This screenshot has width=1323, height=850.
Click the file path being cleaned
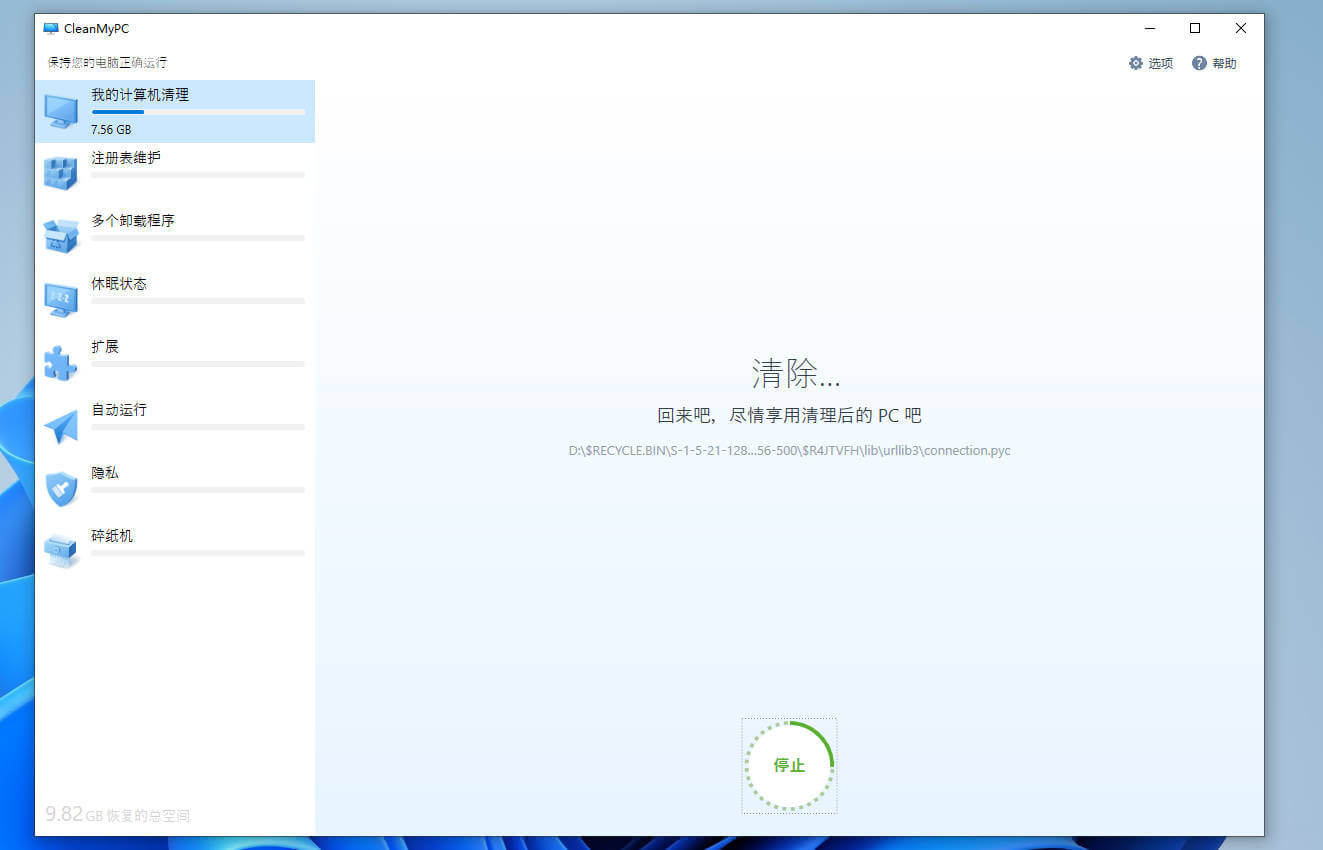[789, 450]
